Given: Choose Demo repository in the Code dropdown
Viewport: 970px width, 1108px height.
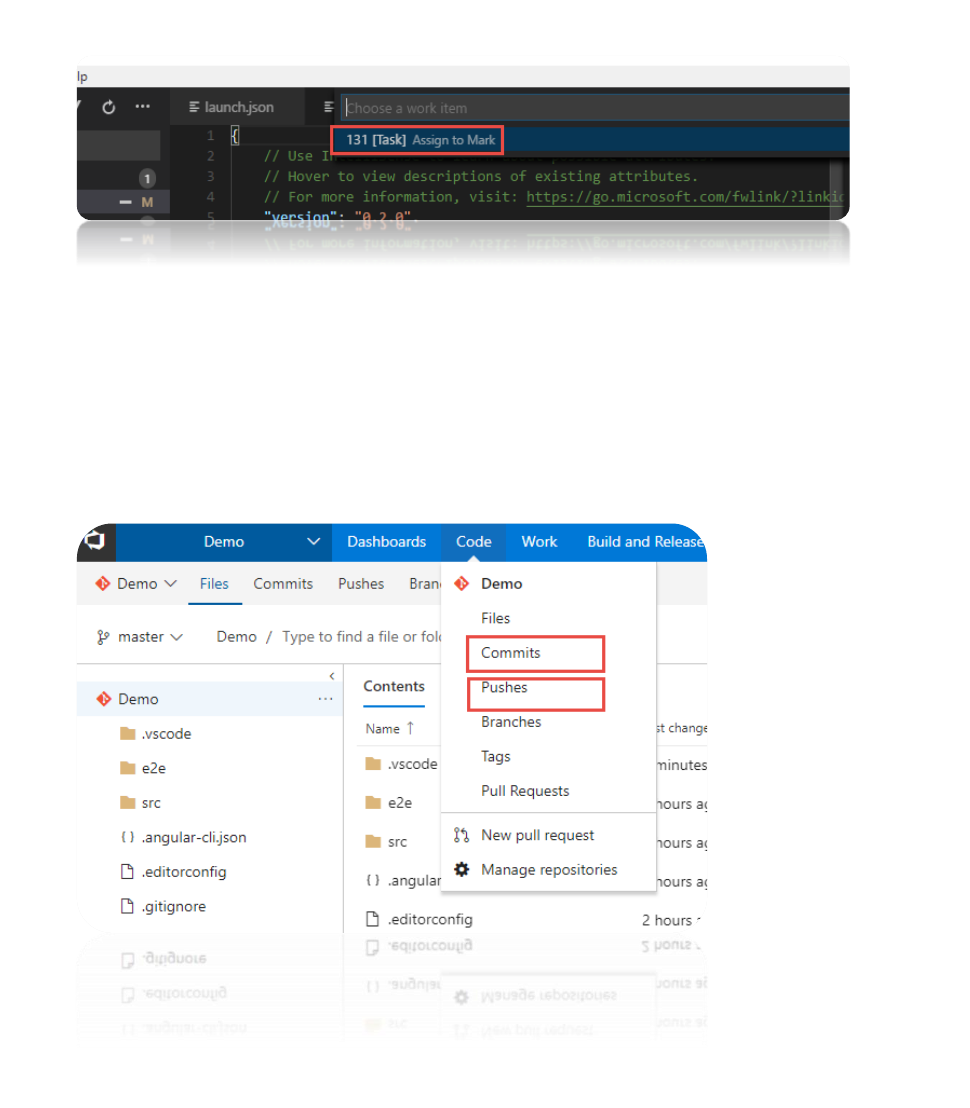Looking at the screenshot, I should point(502,584).
